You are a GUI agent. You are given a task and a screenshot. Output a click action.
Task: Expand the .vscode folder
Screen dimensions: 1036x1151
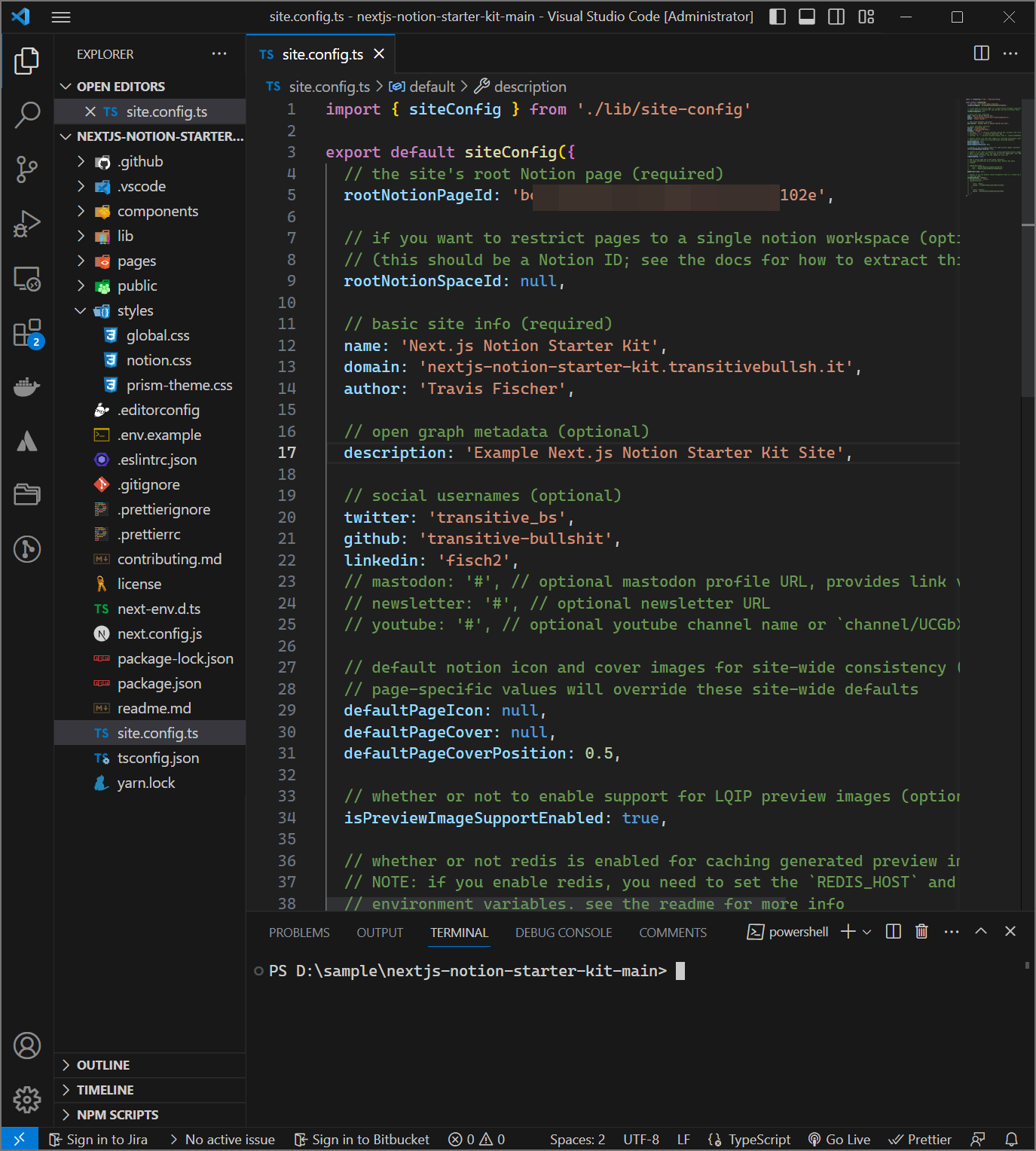click(150, 186)
